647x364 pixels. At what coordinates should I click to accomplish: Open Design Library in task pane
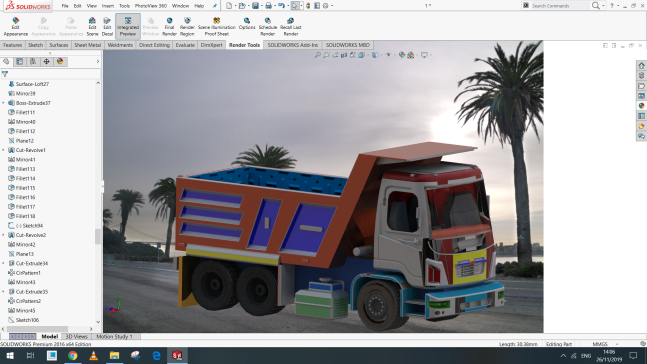[x=641, y=76]
